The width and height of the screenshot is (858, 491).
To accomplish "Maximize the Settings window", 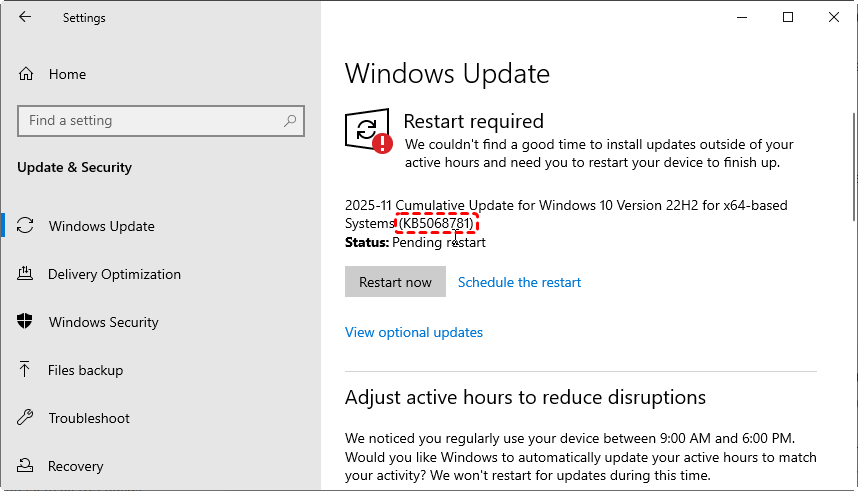I will point(788,17).
